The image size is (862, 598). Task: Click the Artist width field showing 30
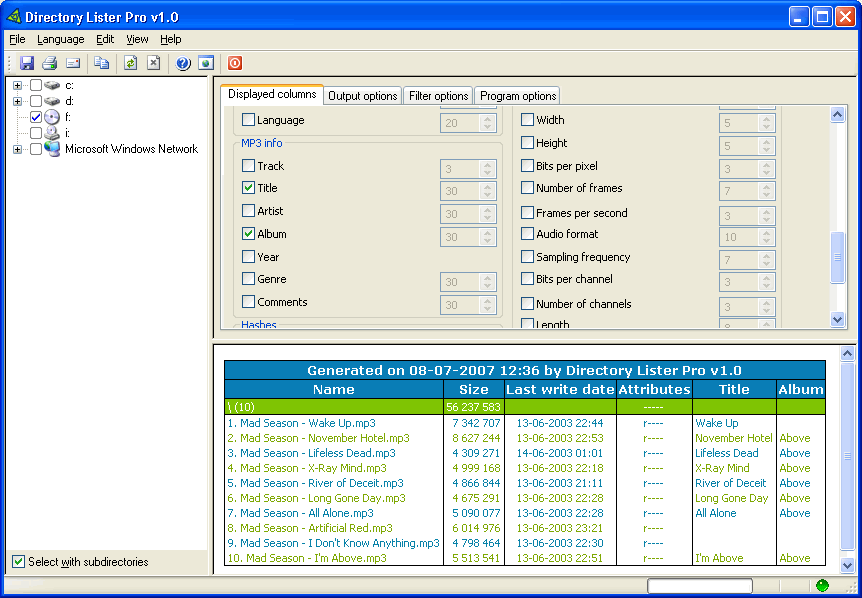(461, 214)
